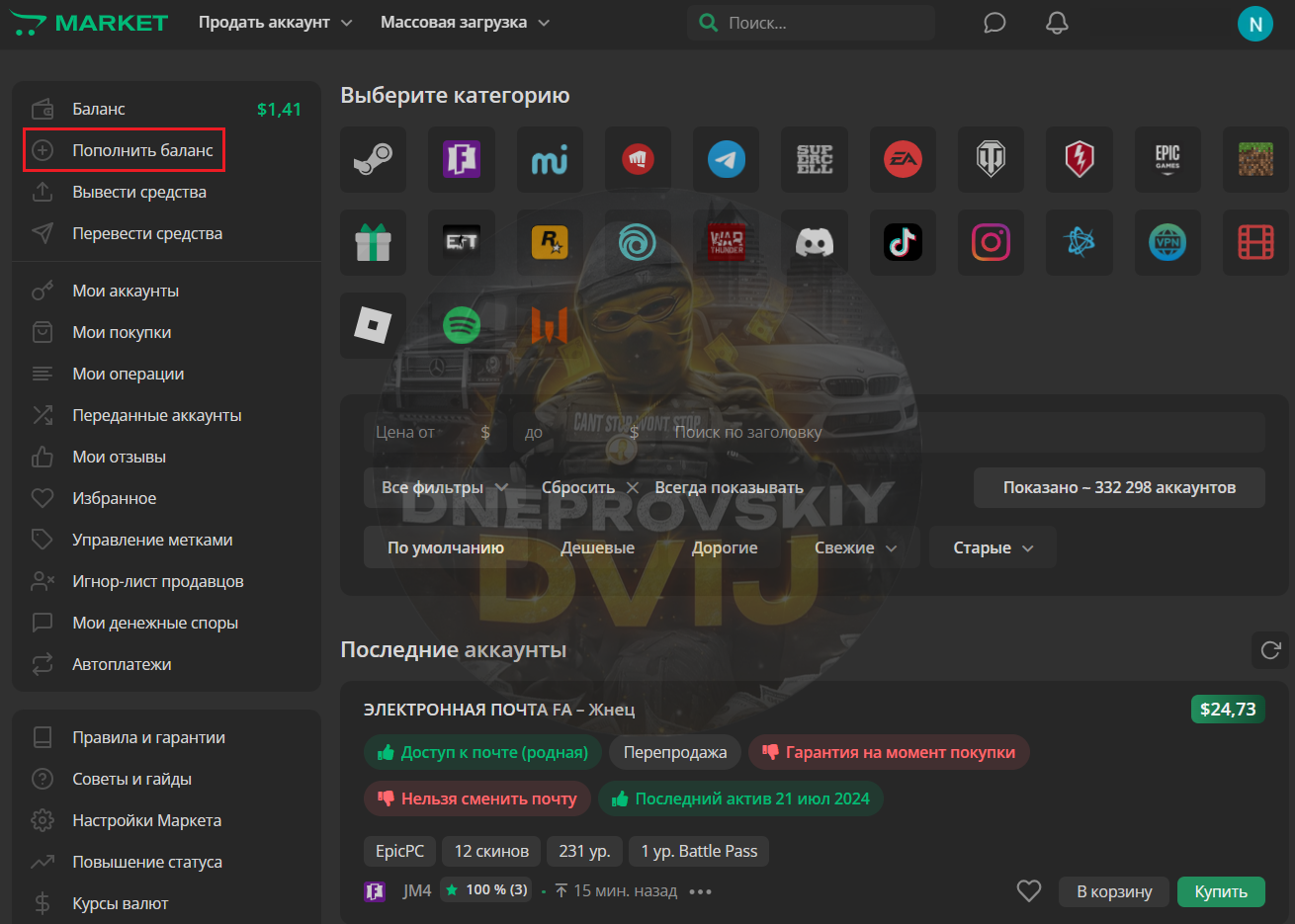Open notifications bell icon

[1057, 23]
